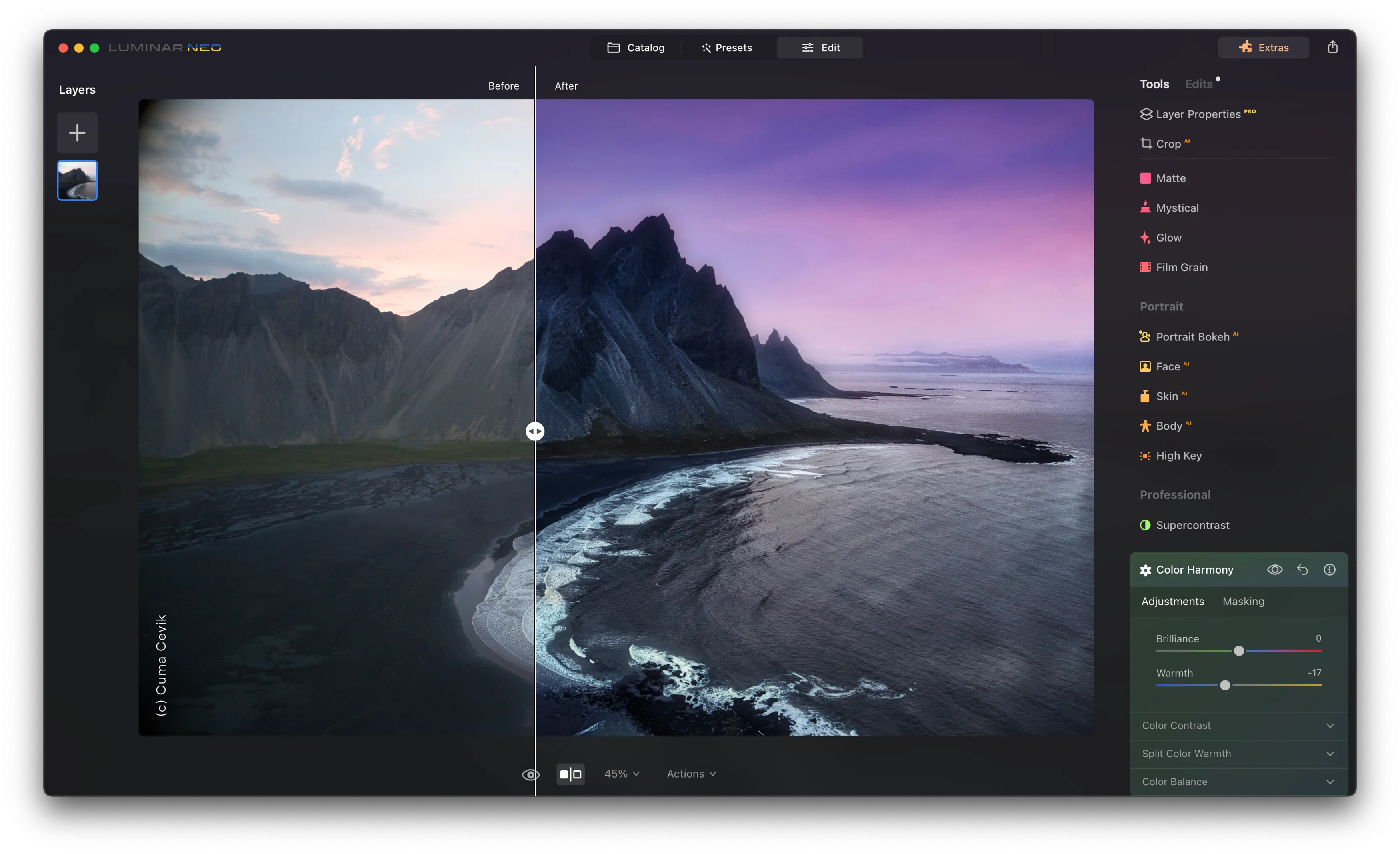Toggle Color Harmony effect visibility eye
Viewport: 1400px width, 854px height.
(1274, 569)
